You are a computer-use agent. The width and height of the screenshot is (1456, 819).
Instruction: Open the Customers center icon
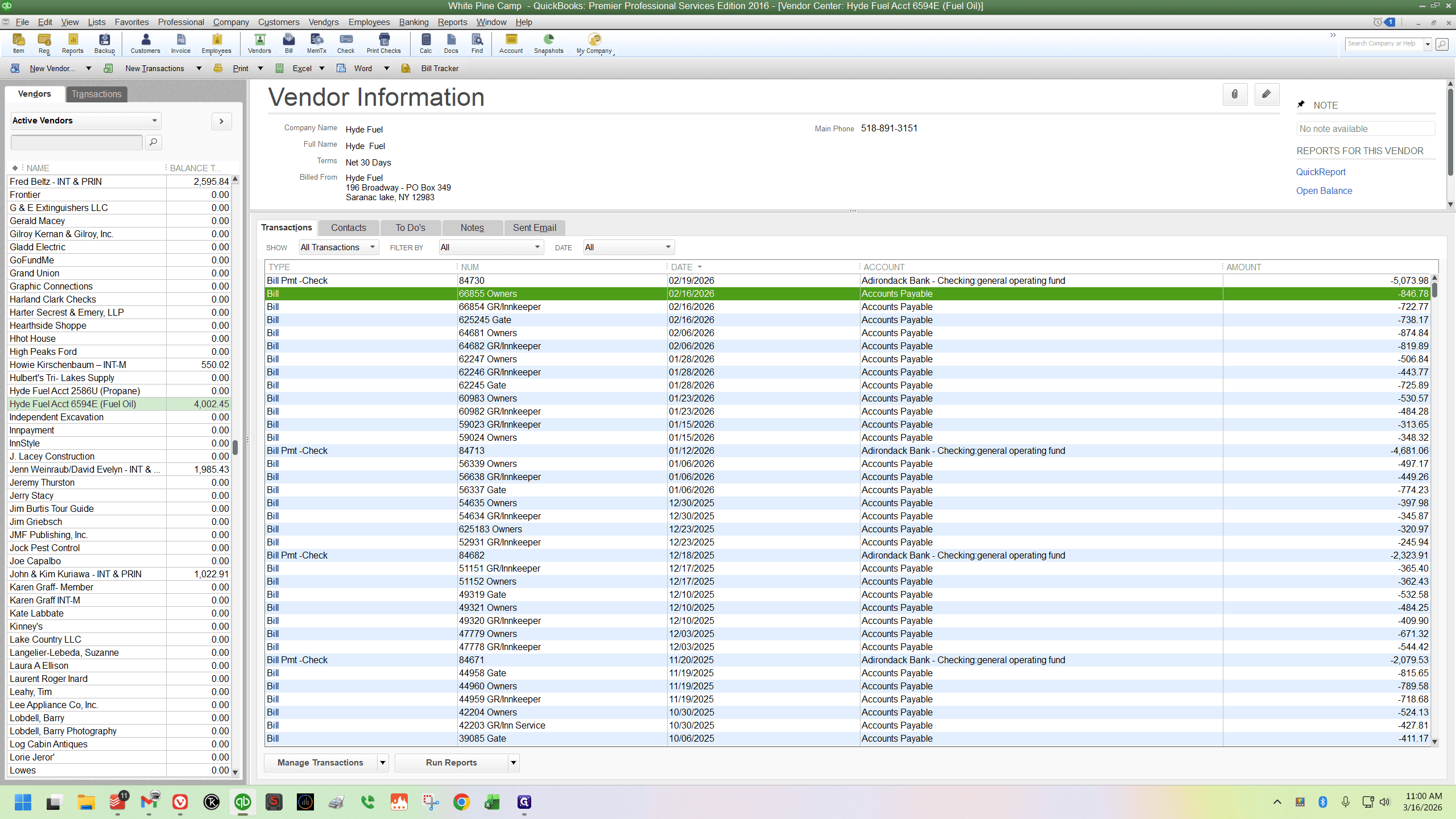(x=146, y=43)
